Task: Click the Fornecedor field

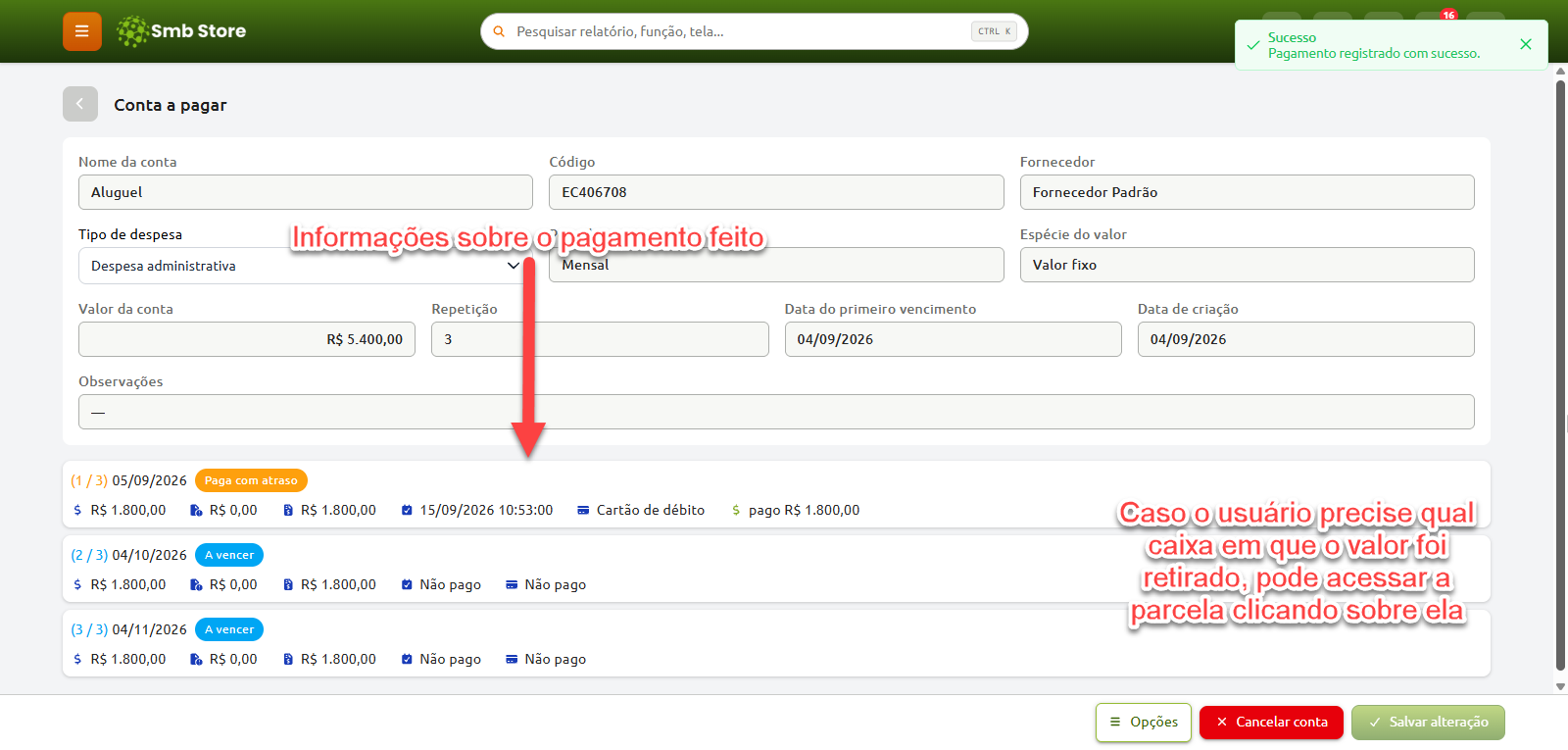Action: (x=1247, y=192)
